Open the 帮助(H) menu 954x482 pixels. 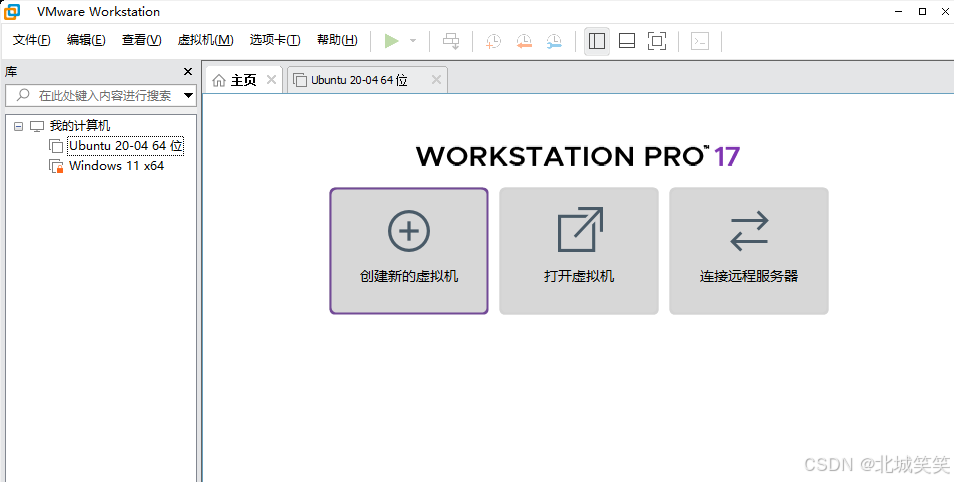pyautogui.click(x=337, y=40)
